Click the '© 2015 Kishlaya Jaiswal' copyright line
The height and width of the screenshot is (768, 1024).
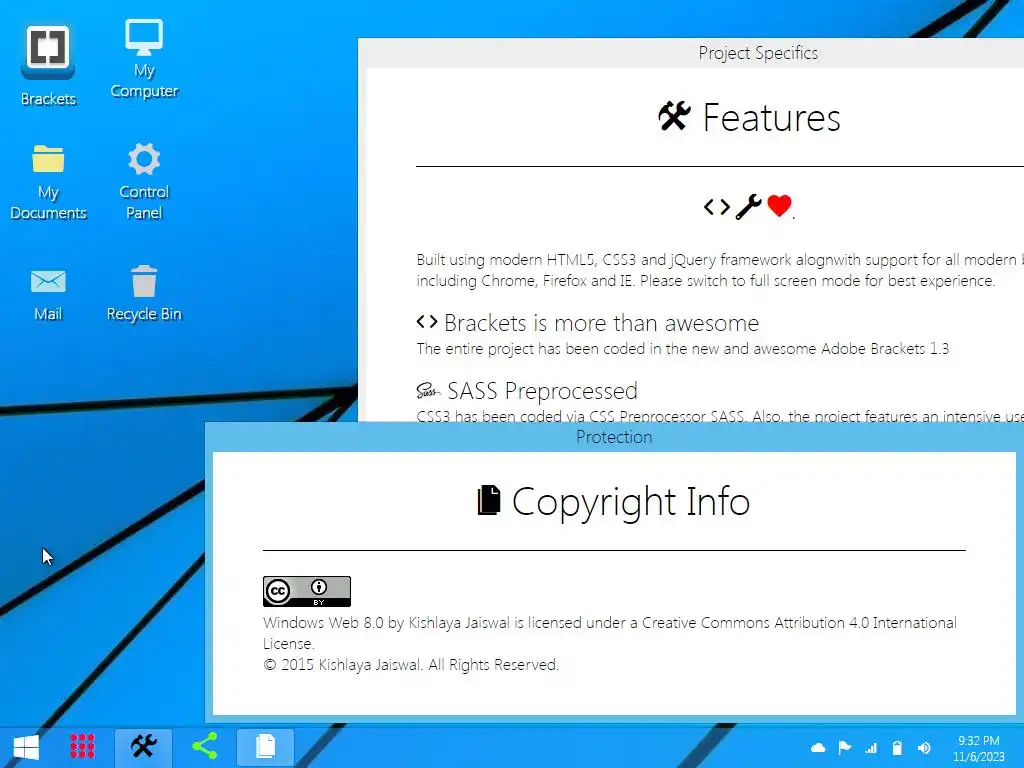tap(411, 665)
